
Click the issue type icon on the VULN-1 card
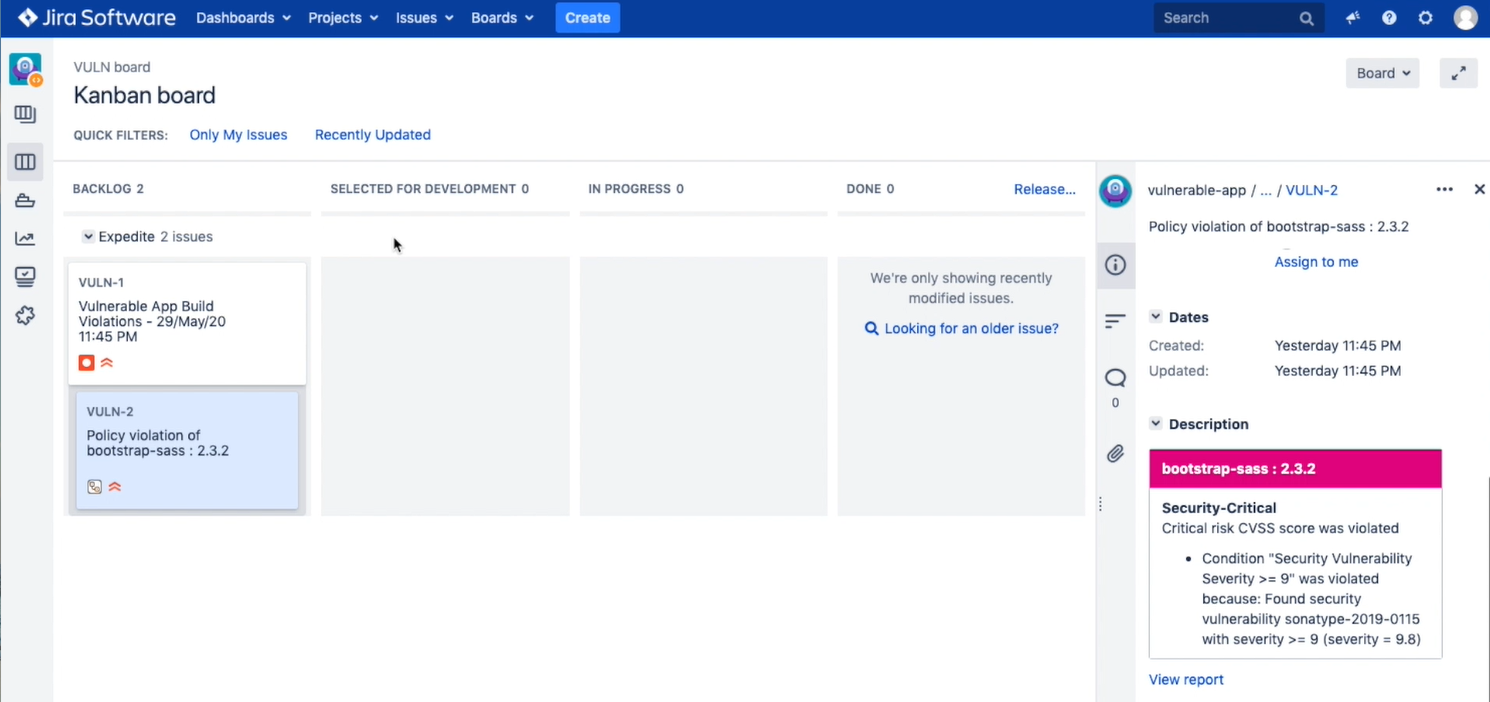[87, 363]
